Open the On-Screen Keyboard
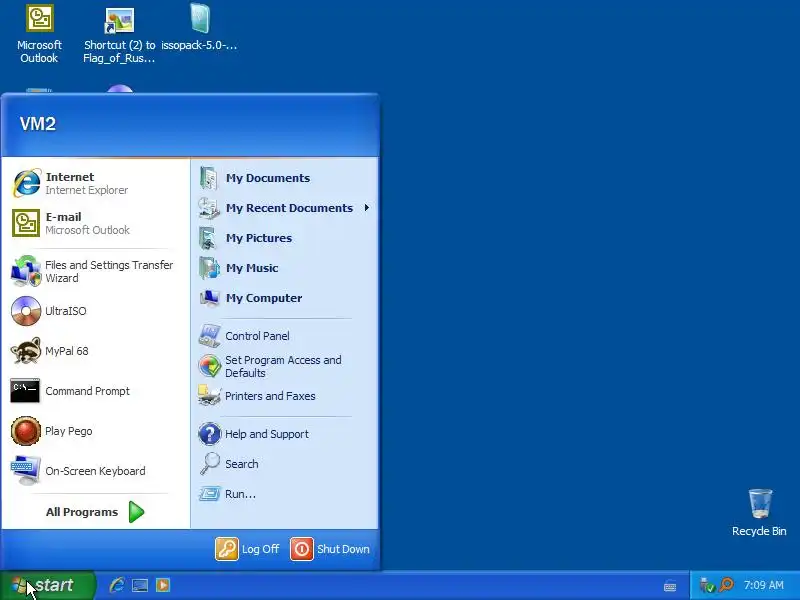 point(95,471)
